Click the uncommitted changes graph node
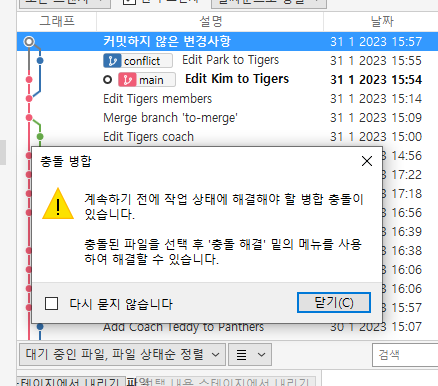438x386 pixels. point(29,42)
